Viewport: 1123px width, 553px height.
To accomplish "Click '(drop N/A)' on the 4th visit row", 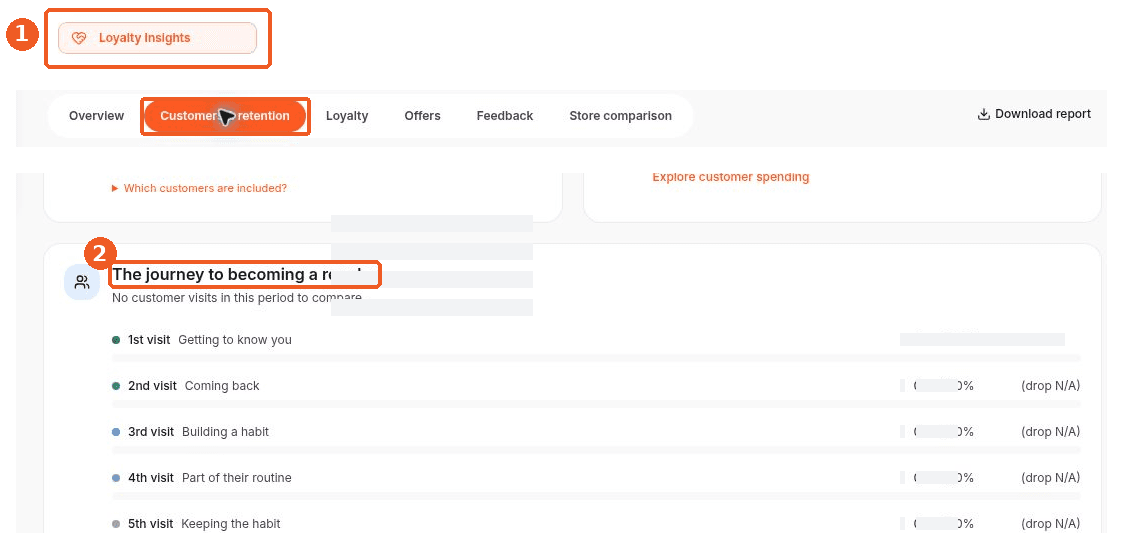I will [1050, 478].
